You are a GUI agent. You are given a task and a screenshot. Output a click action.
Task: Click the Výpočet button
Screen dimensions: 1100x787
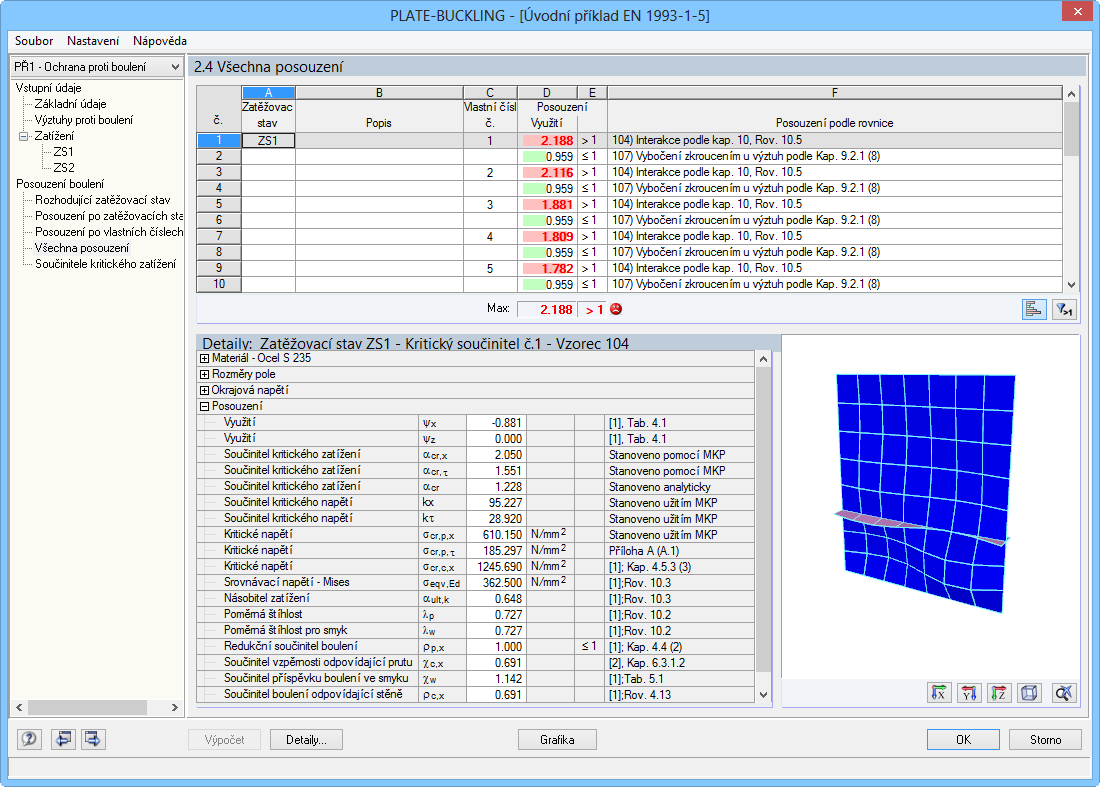point(224,739)
